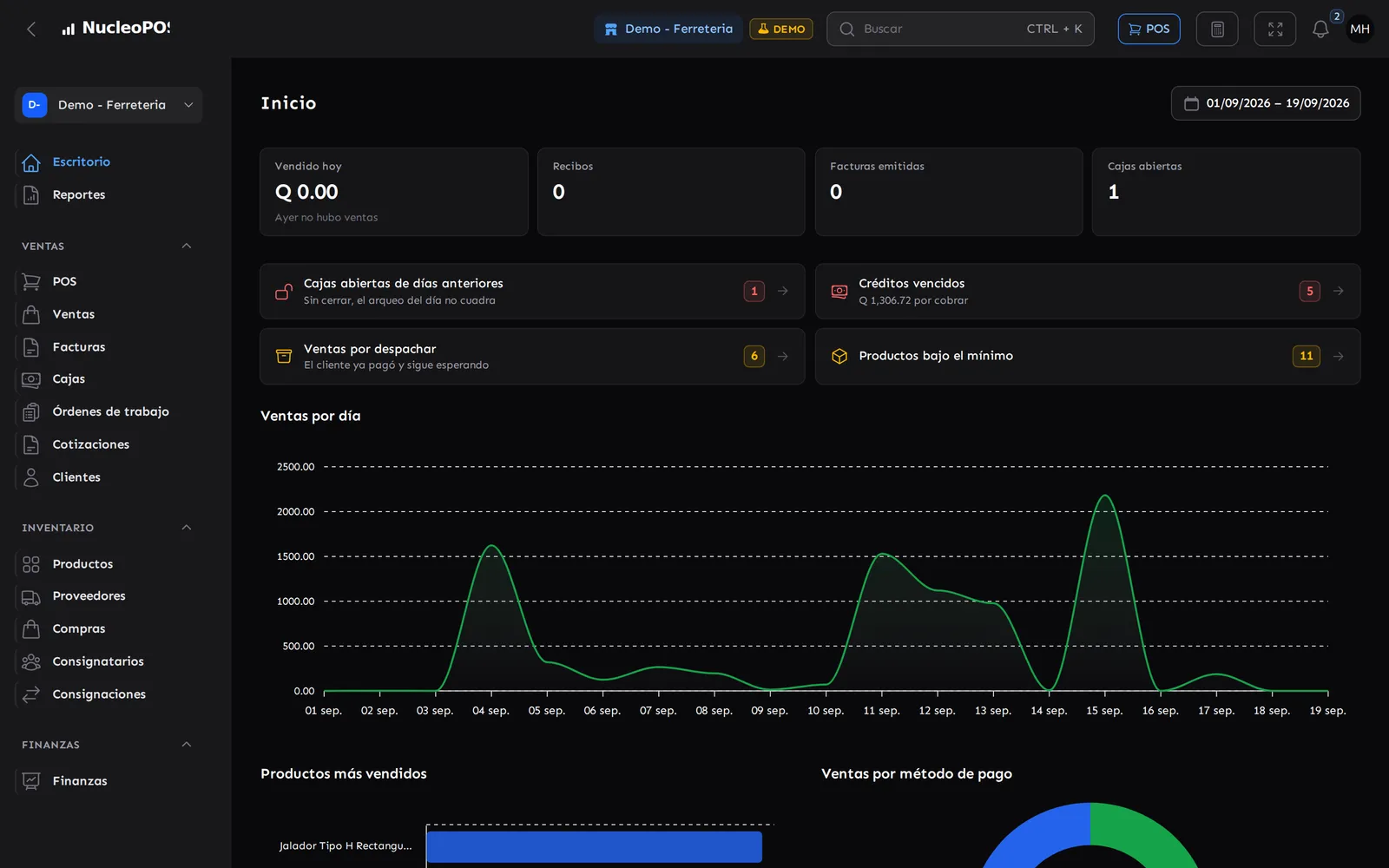
Task: Open the Demo - Ferreteria store selector in top bar
Action: 668,29
